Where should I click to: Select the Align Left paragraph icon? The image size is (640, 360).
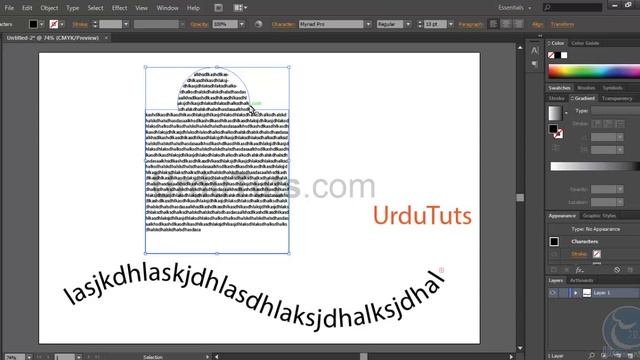pos(493,24)
